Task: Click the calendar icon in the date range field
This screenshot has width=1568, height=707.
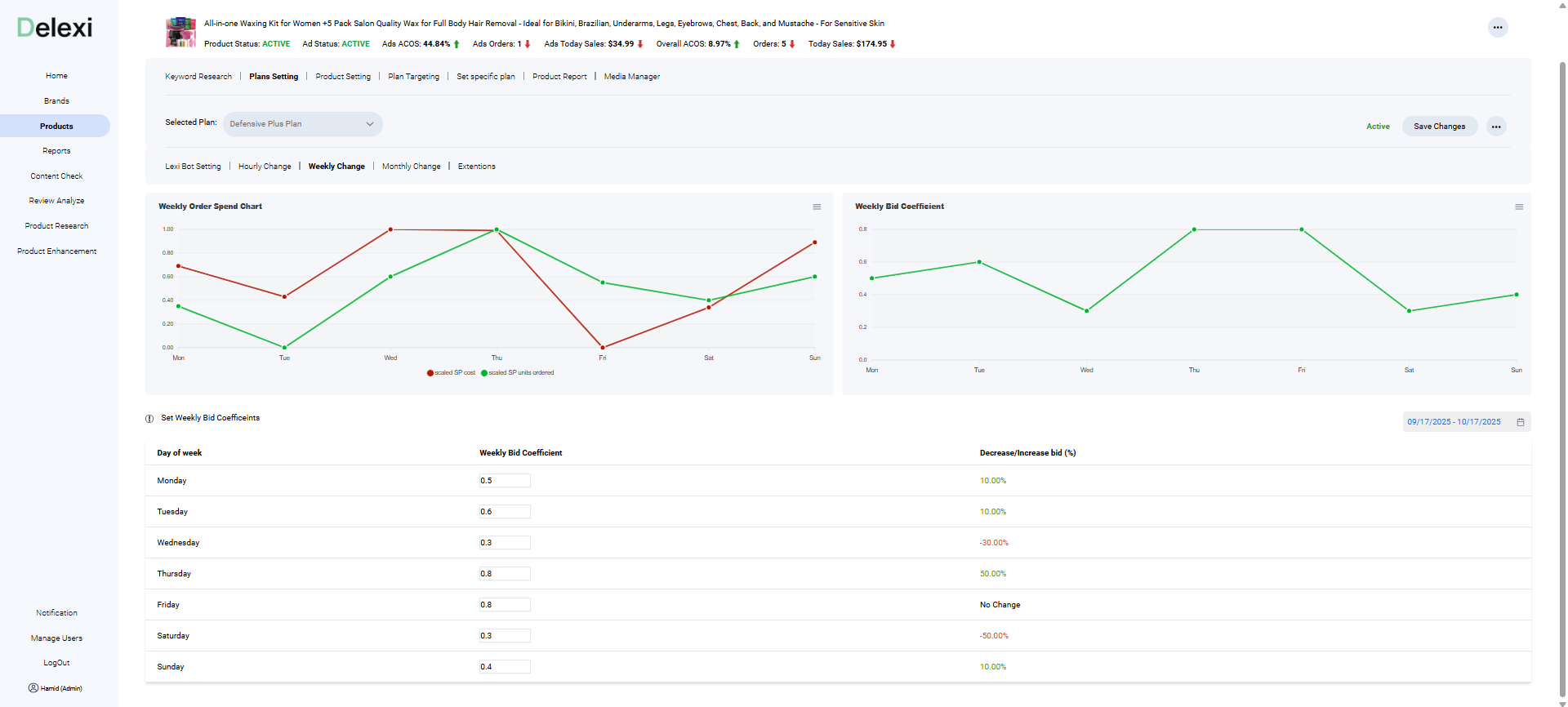Action: pos(1520,422)
